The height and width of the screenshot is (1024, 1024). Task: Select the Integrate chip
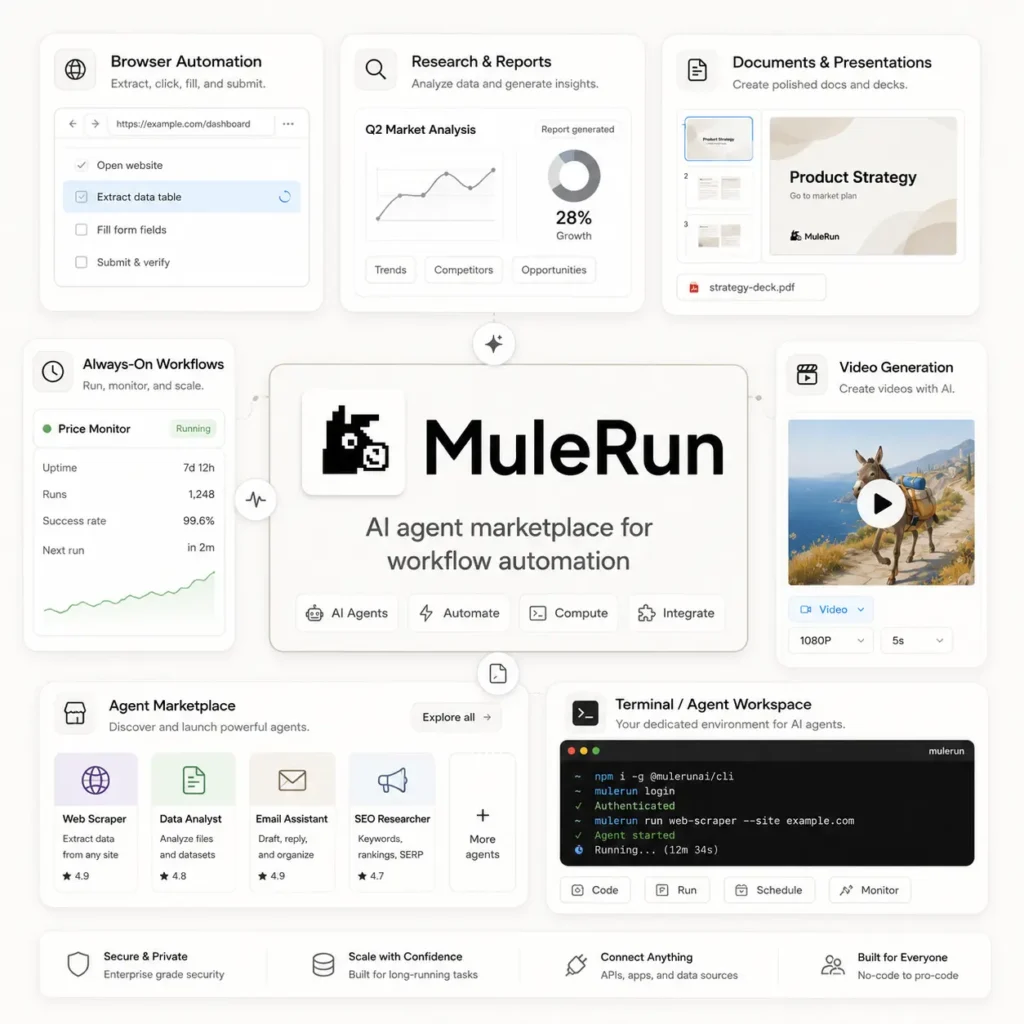point(677,613)
